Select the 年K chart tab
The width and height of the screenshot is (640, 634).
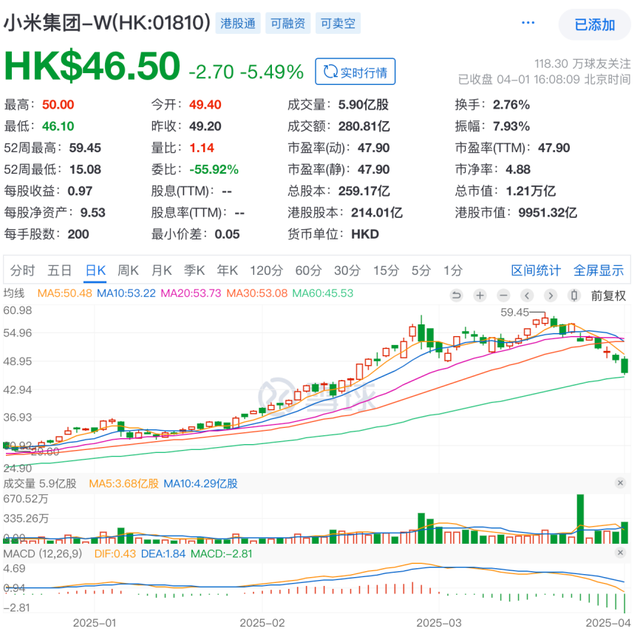(x=227, y=270)
